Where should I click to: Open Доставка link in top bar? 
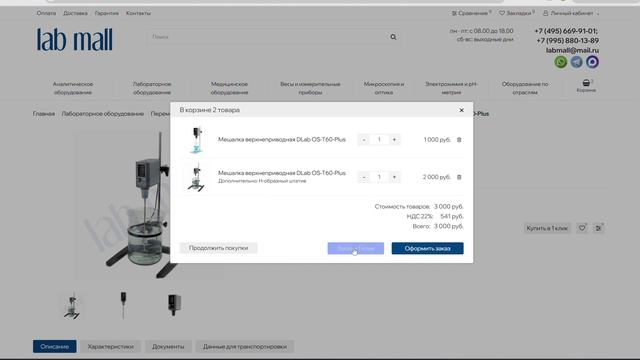coord(75,13)
